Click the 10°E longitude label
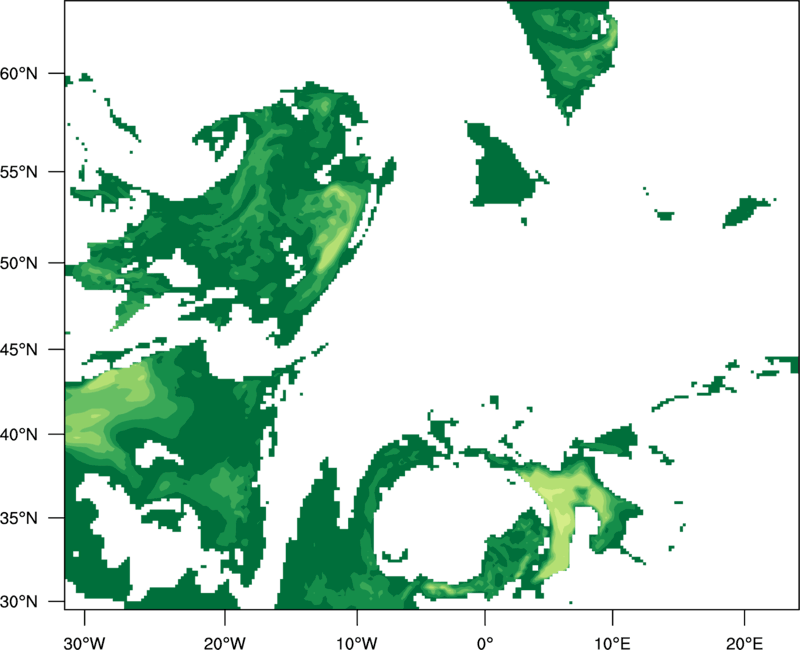 [x=612, y=643]
